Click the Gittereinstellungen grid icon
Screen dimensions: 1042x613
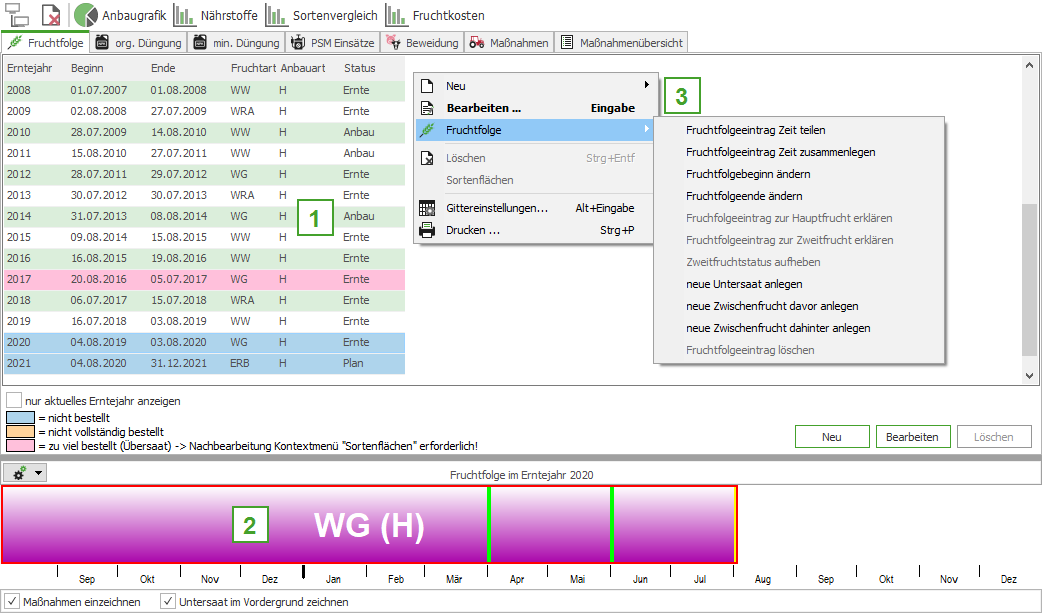427,208
